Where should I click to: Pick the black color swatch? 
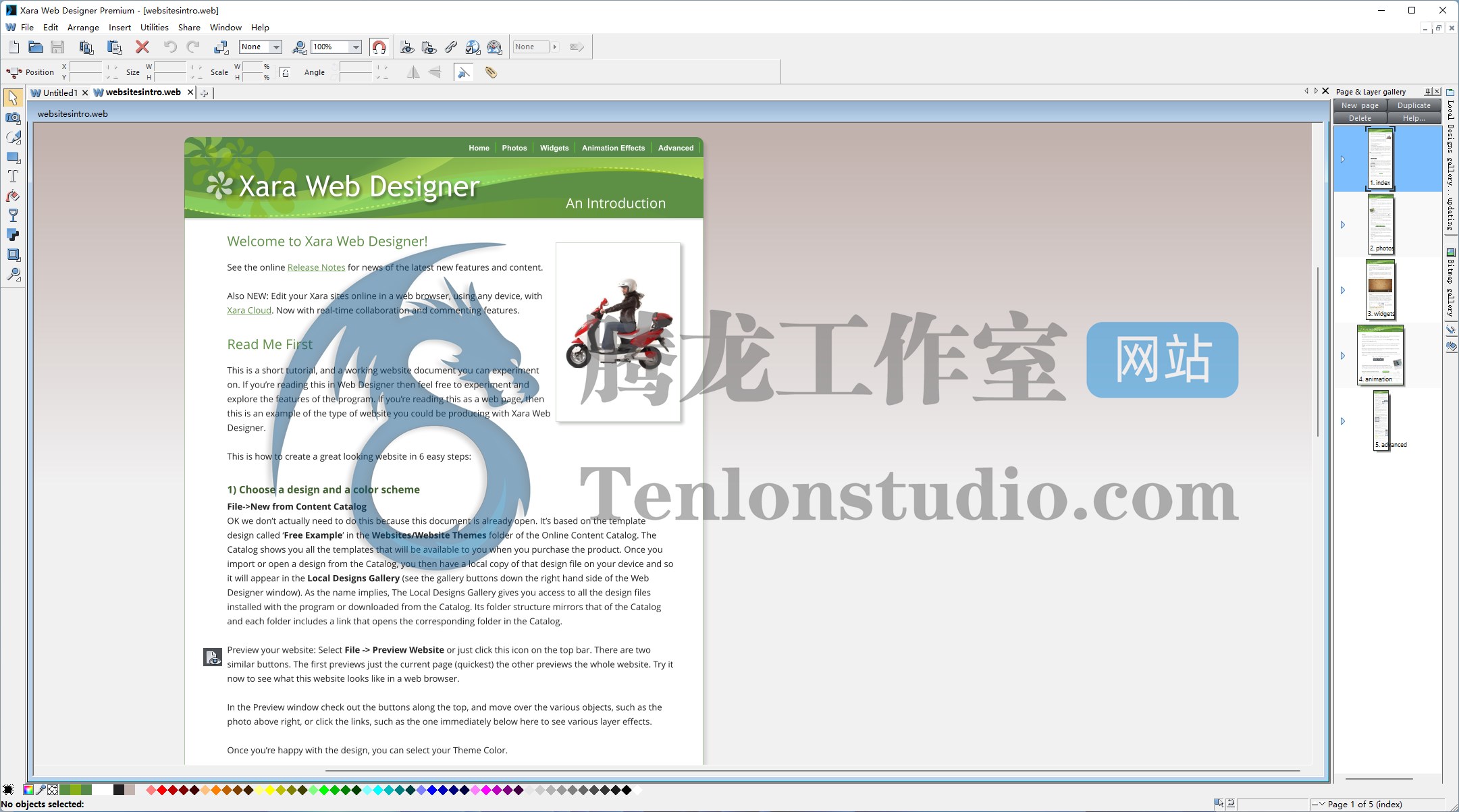[627, 790]
